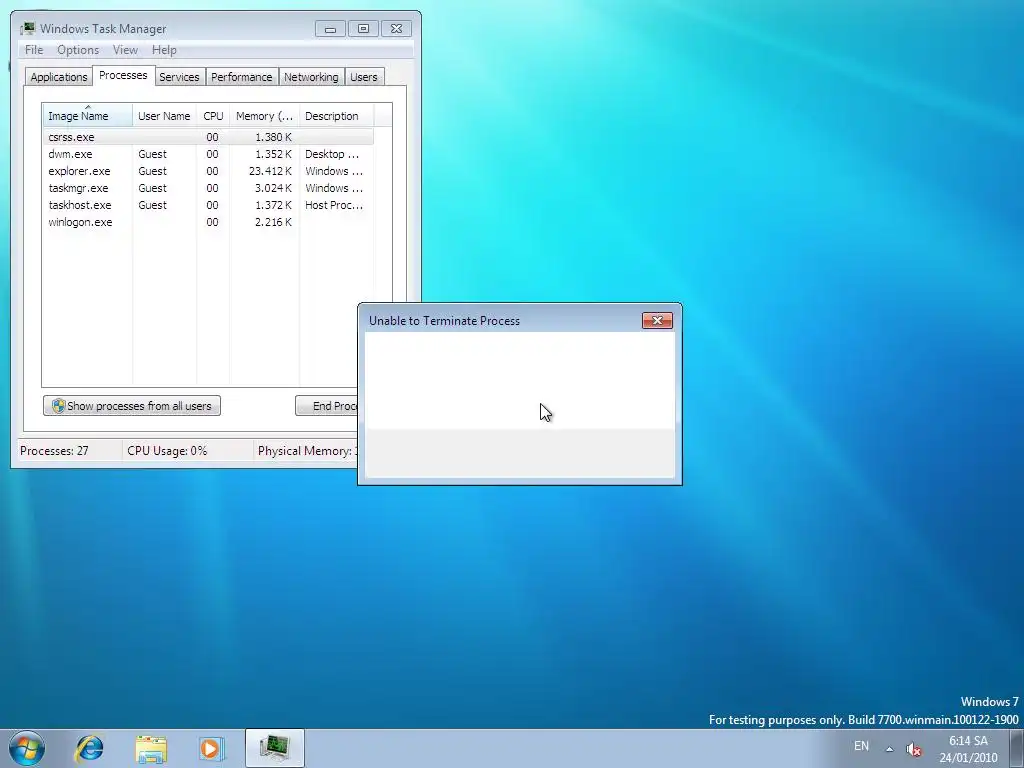
Task: Switch to the Services tab
Action: 179,77
